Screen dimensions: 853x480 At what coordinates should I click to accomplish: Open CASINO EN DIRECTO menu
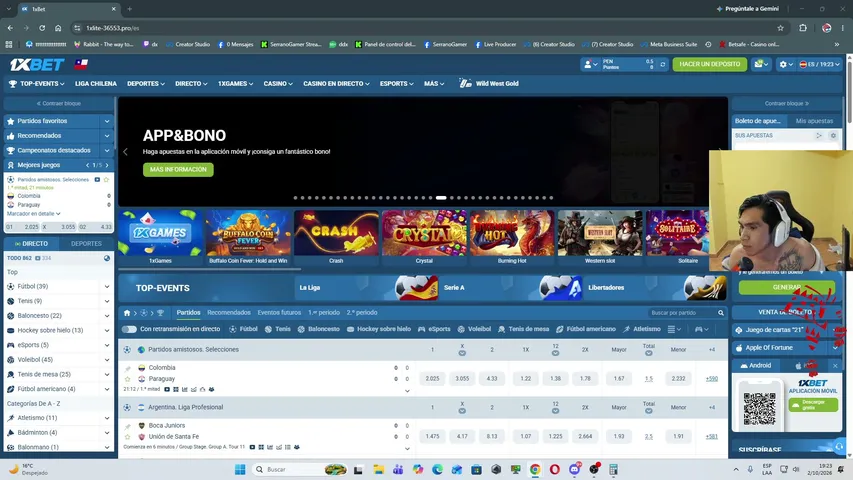coord(336,84)
